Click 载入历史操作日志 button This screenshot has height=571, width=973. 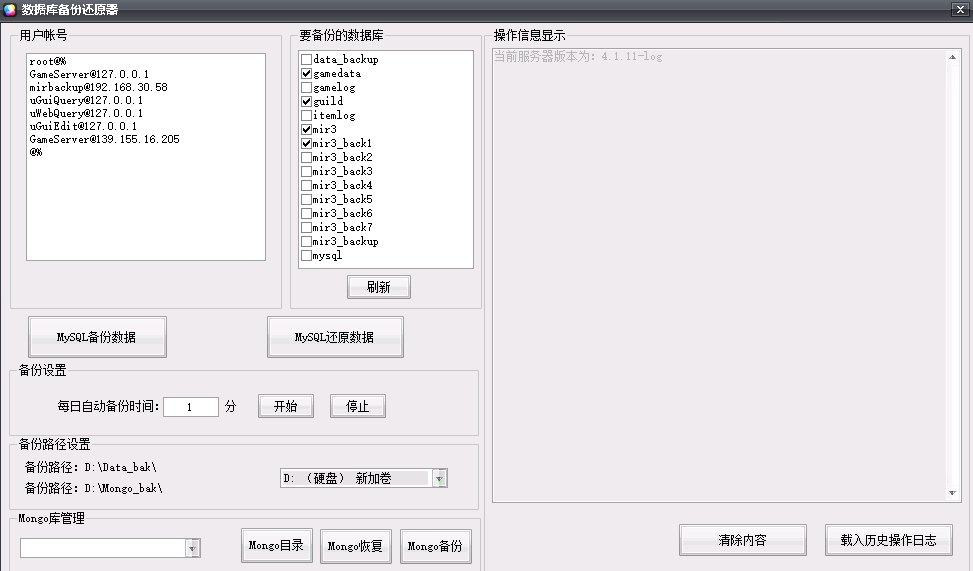[x=888, y=540]
